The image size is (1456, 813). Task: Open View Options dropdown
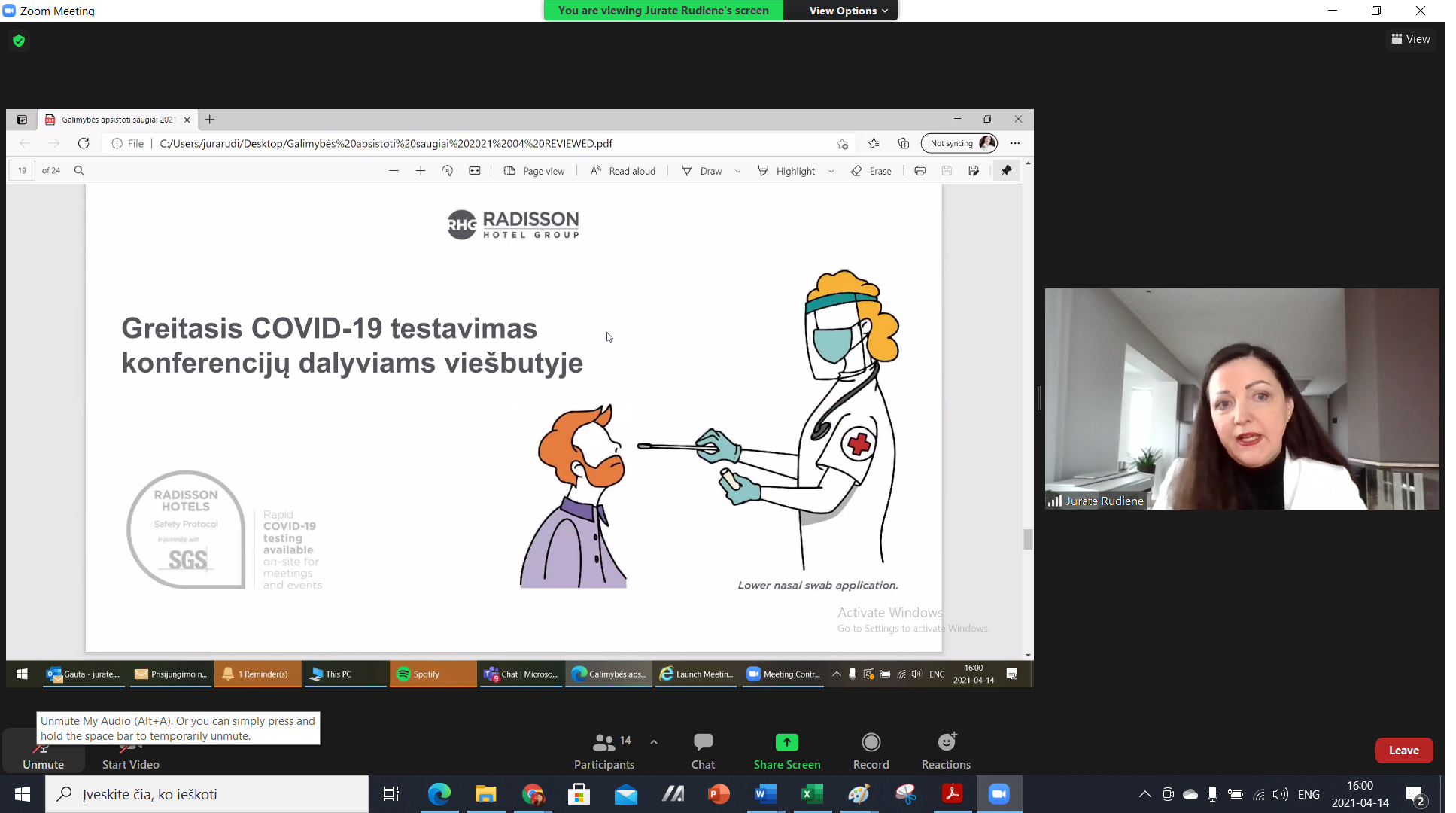848,11
